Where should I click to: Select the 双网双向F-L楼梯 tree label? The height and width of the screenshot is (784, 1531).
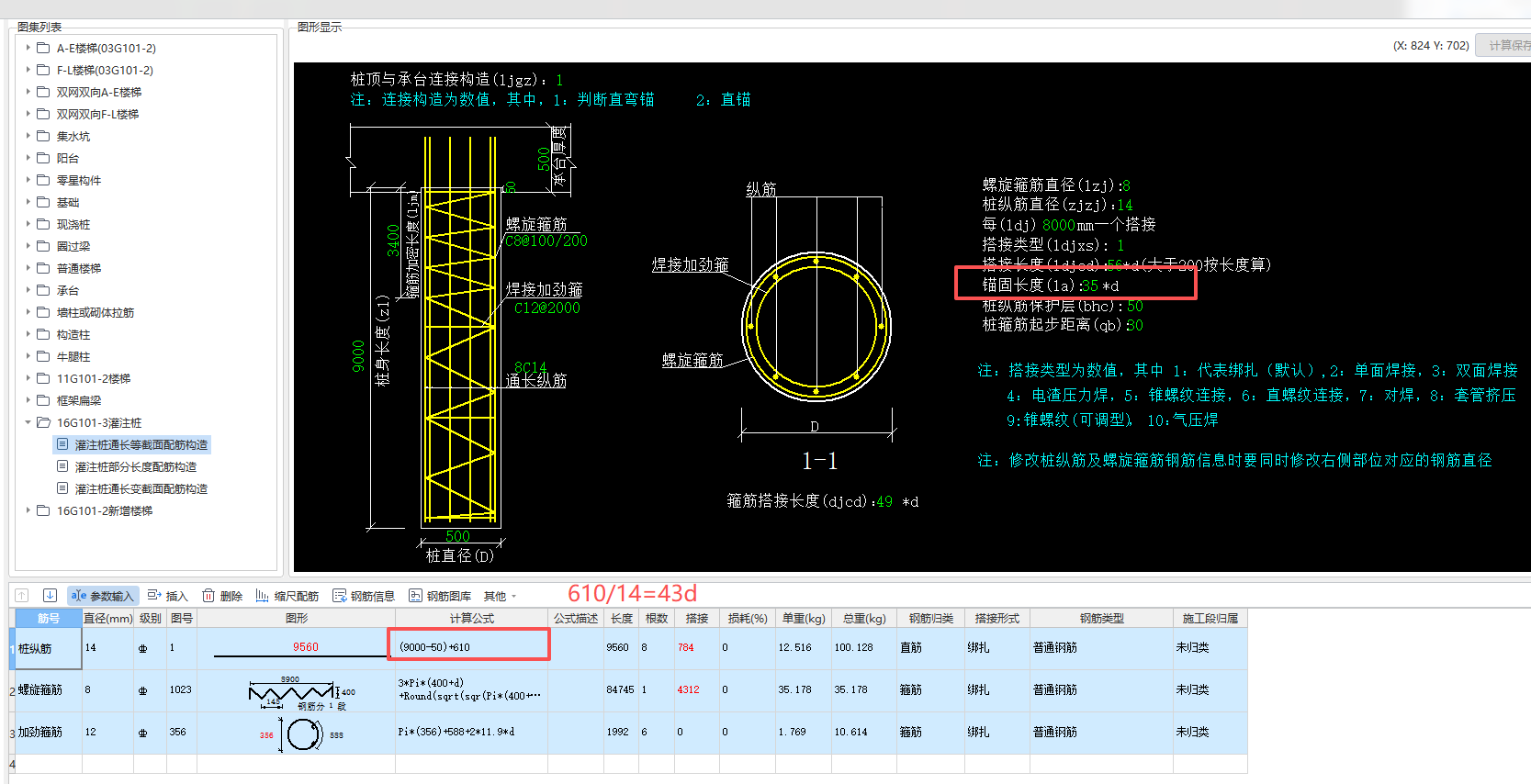(97, 114)
